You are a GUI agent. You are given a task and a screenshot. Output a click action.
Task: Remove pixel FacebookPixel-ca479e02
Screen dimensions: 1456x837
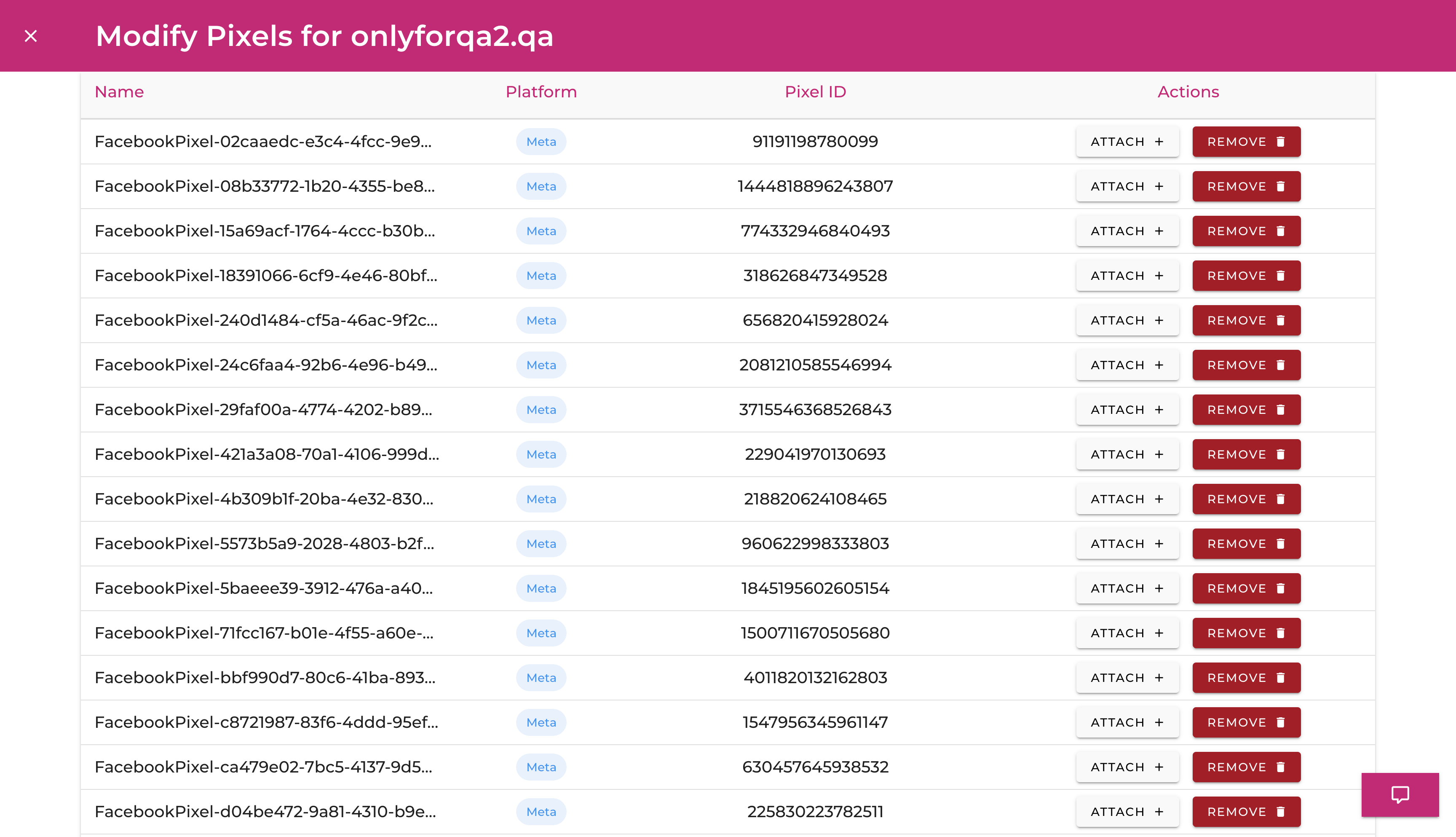coord(1246,767)
